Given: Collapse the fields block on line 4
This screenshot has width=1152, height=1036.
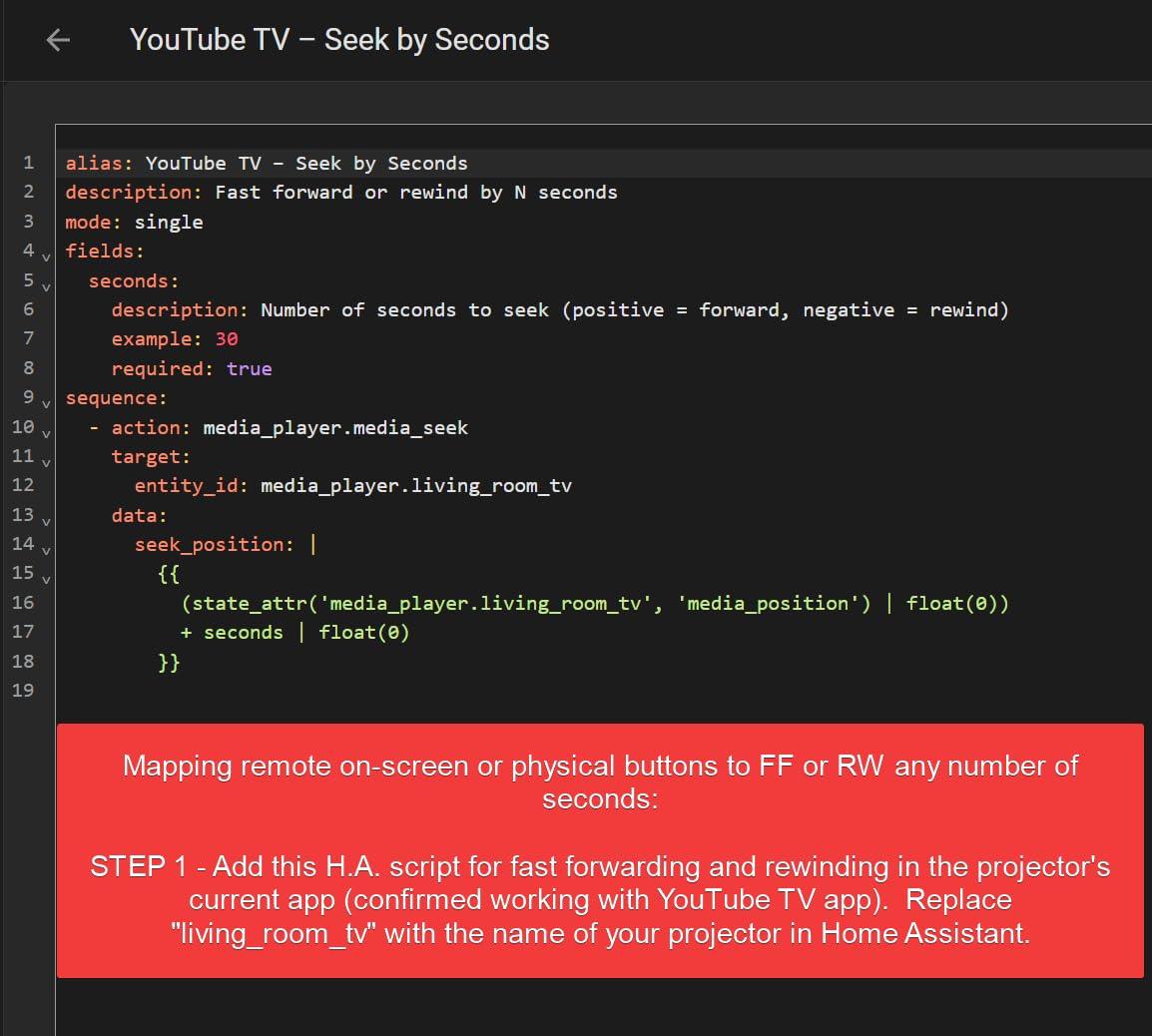Looking at the screenshot, I should click(46, 257).
